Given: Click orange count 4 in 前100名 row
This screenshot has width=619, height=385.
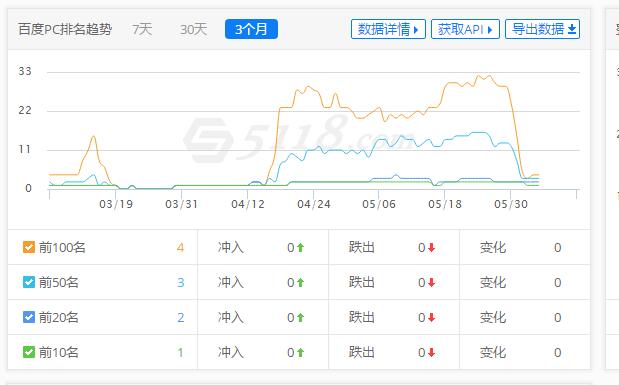Looking at the screenshot, I should (180, 248).
